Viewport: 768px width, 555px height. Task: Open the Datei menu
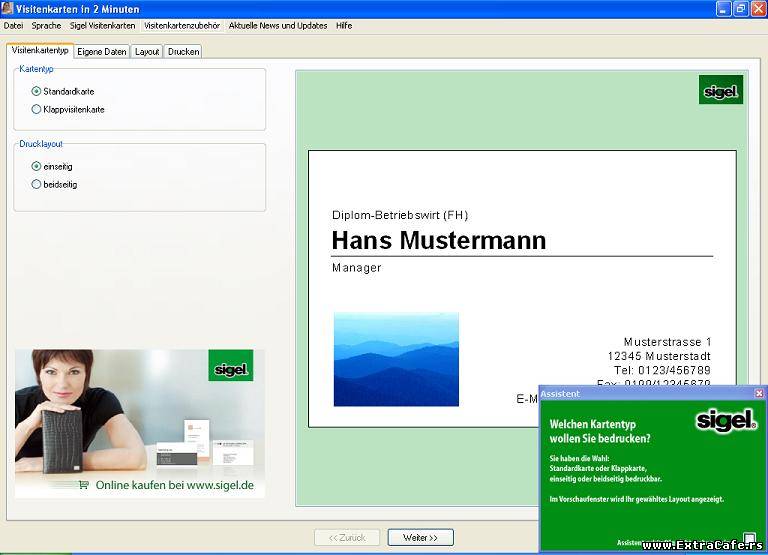click(x=13, y=25)
